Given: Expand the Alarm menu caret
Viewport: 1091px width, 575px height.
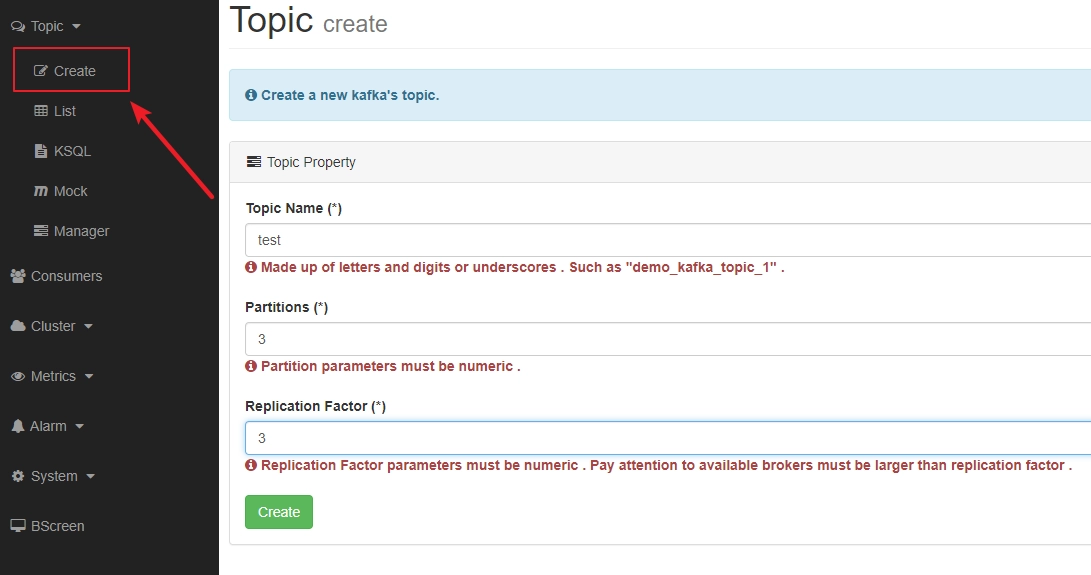Looking at the screenshot, I should tap(79, 426).
